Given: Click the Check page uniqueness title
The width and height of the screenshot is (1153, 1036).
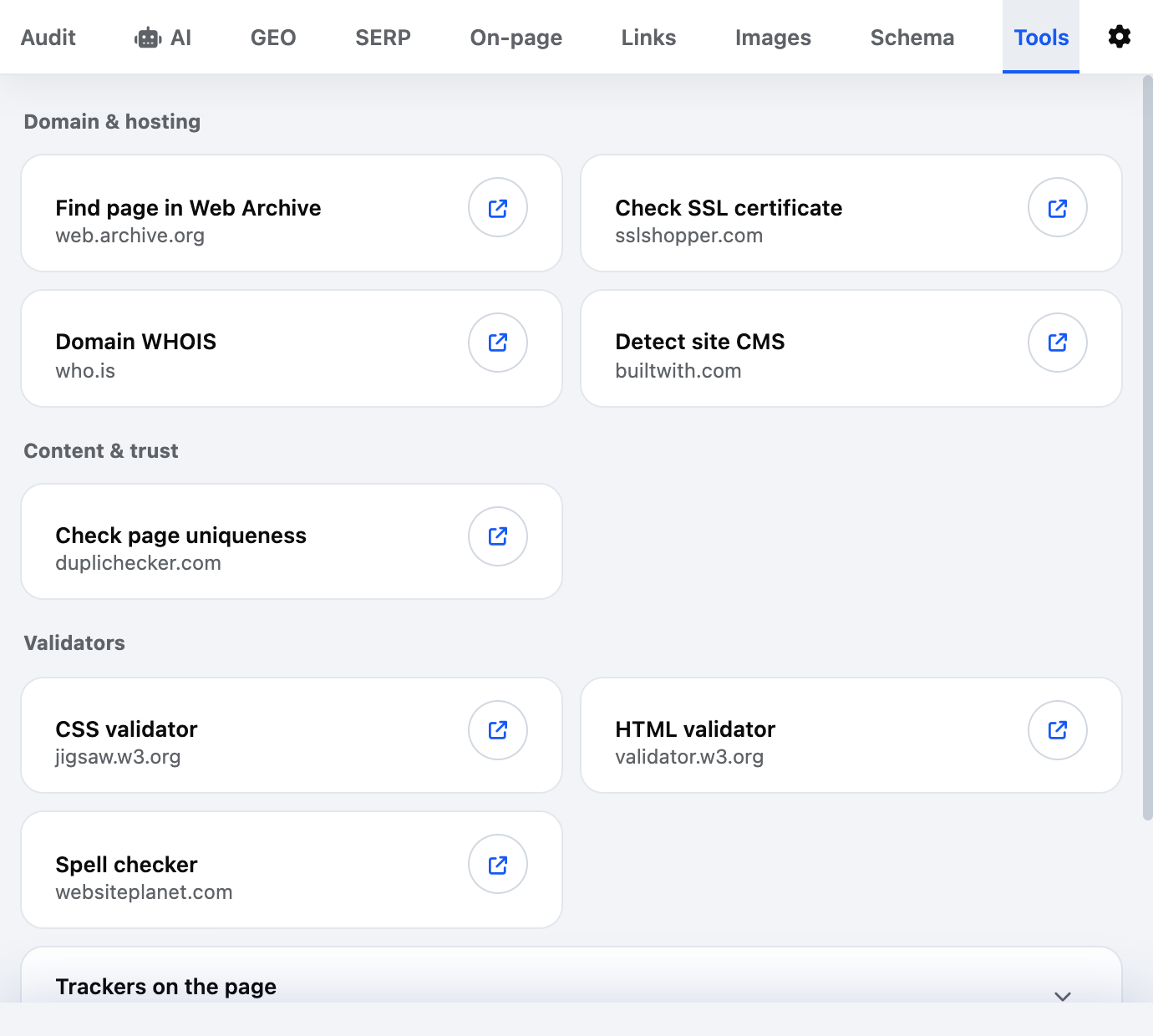Looking at the screenshot, I should (180, 536).
